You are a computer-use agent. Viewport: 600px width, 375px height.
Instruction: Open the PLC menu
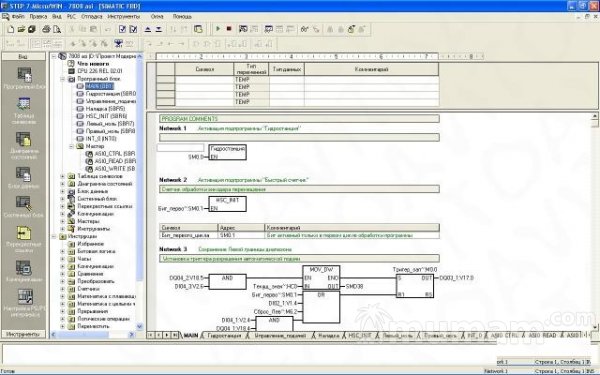point(71,16)
